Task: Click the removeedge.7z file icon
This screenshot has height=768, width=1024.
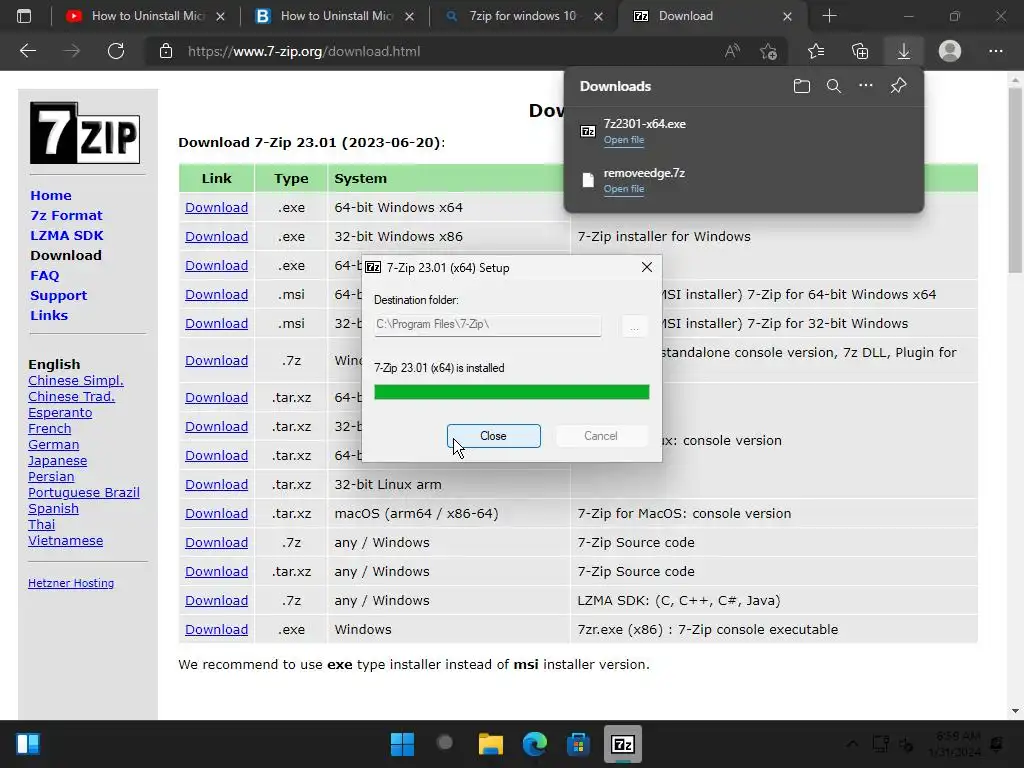Action: [588, 180]
